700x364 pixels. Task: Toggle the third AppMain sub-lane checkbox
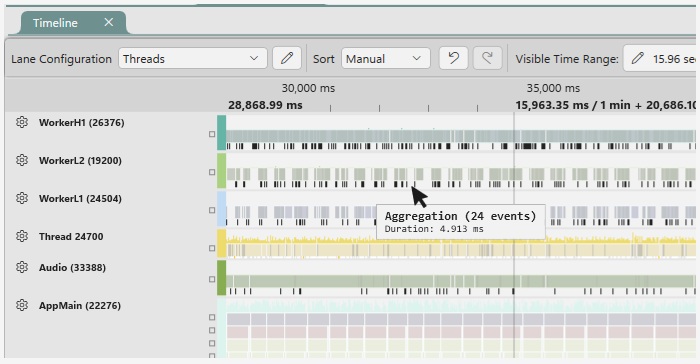(212, 343)
